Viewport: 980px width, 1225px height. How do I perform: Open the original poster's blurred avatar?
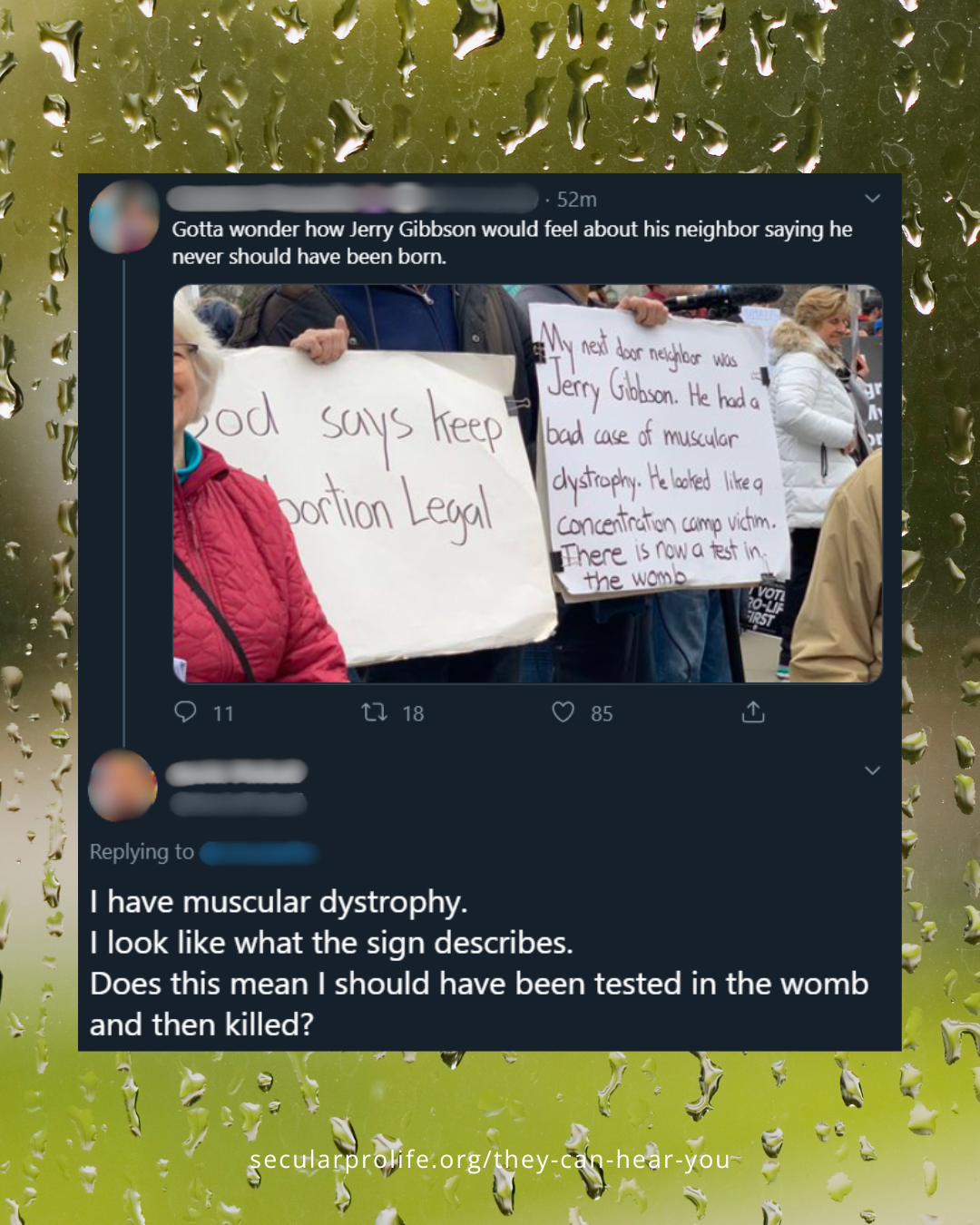[x=124, y=217]
